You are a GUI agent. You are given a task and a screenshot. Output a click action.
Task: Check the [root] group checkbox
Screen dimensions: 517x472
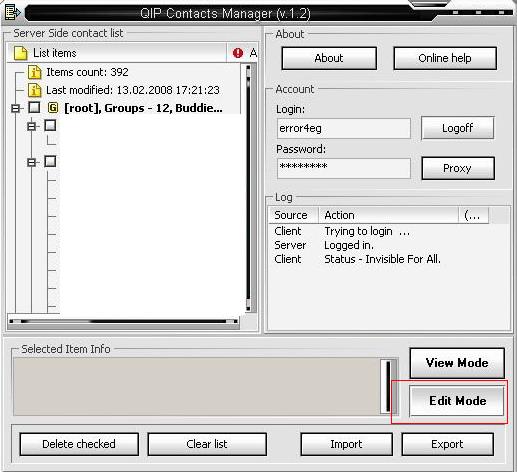click(x=34, y=107)
